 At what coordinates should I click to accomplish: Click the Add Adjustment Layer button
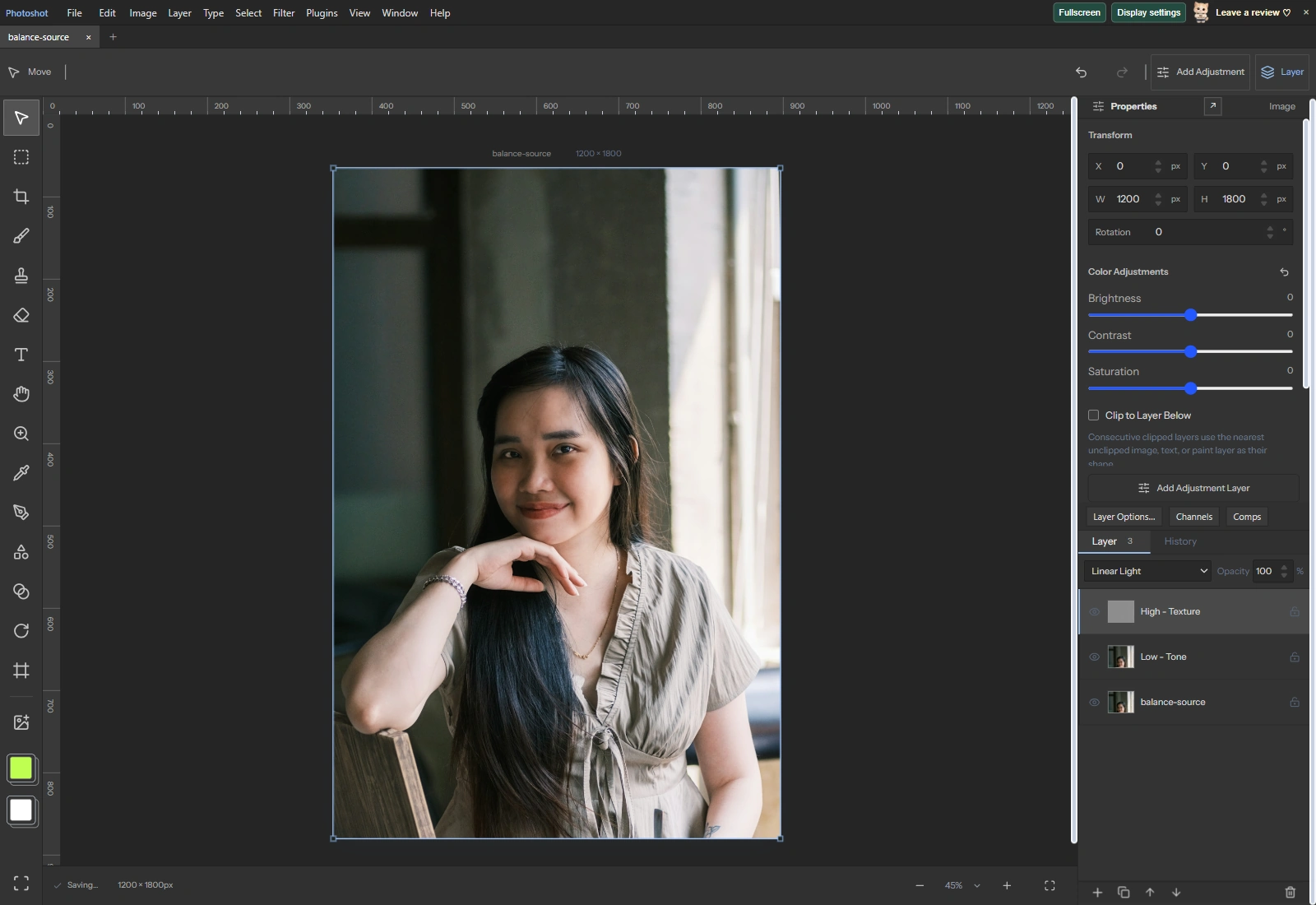[x=1193, y=488]
